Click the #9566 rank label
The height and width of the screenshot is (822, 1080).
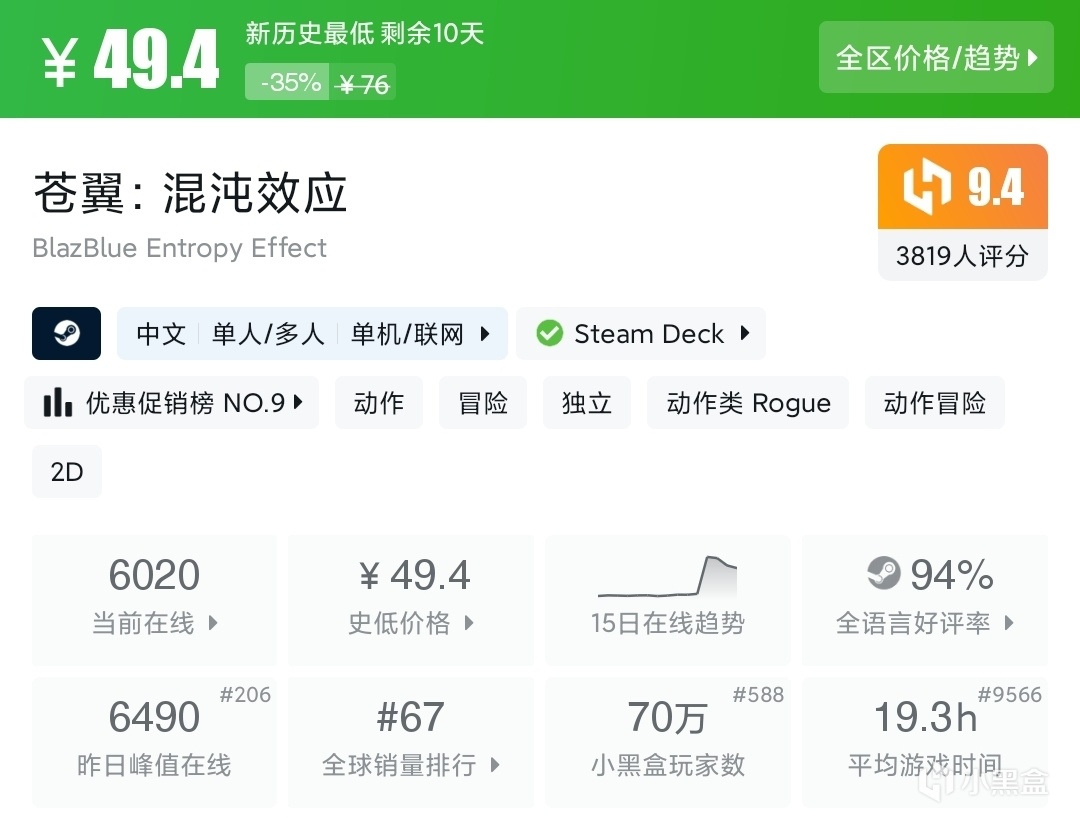point(1010,695)
